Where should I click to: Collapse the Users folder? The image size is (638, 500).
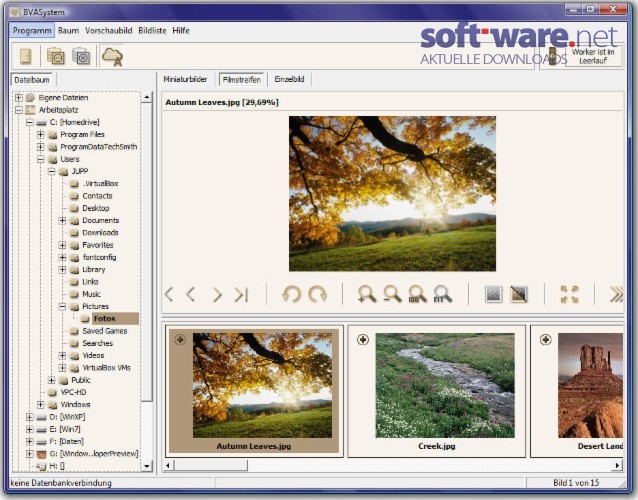click(x=41, y=159)
